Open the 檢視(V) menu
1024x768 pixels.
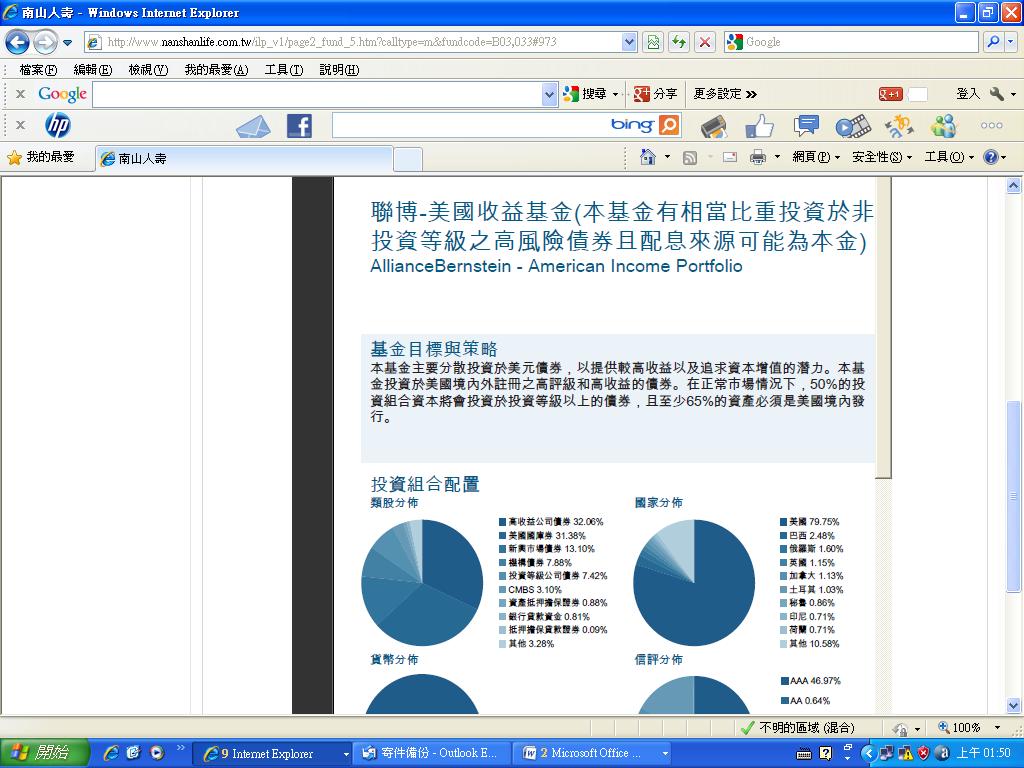(148, 70)
